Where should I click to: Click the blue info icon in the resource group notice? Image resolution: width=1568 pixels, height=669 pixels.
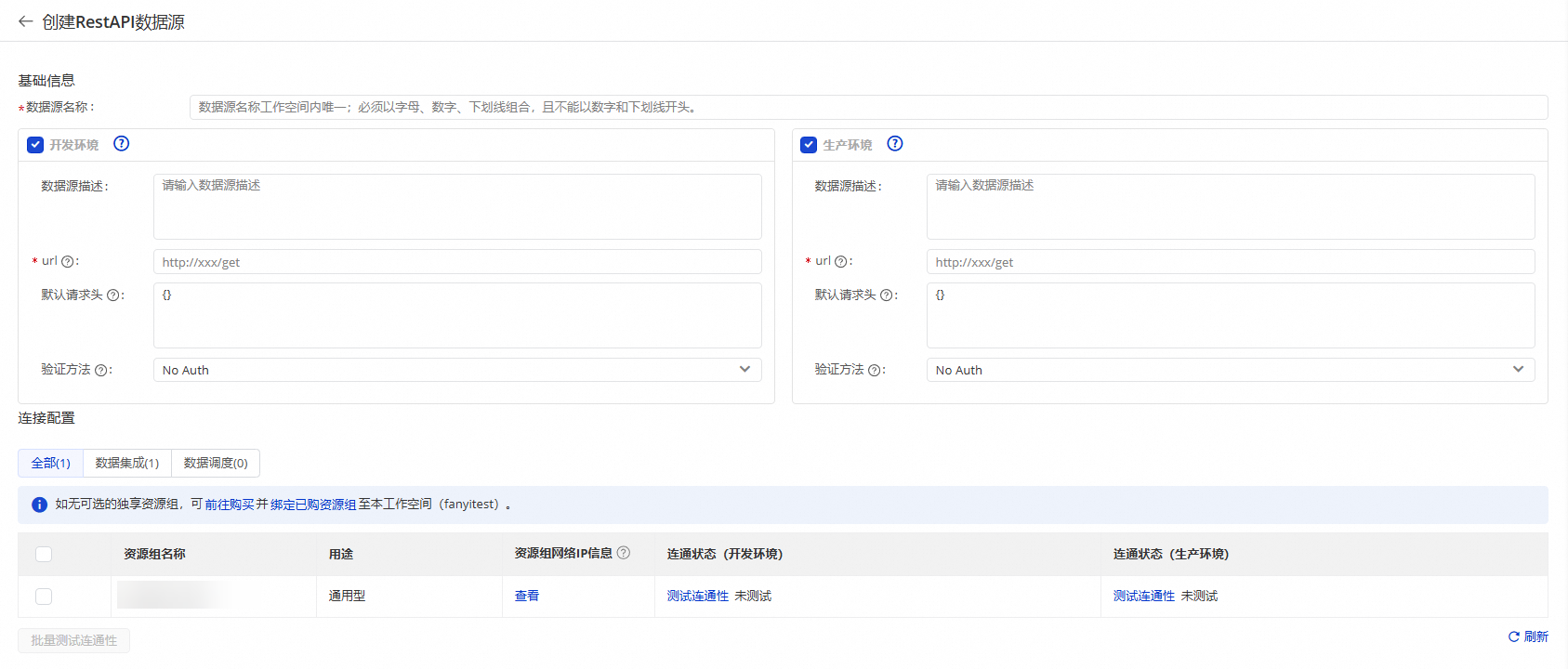point(39,505)
